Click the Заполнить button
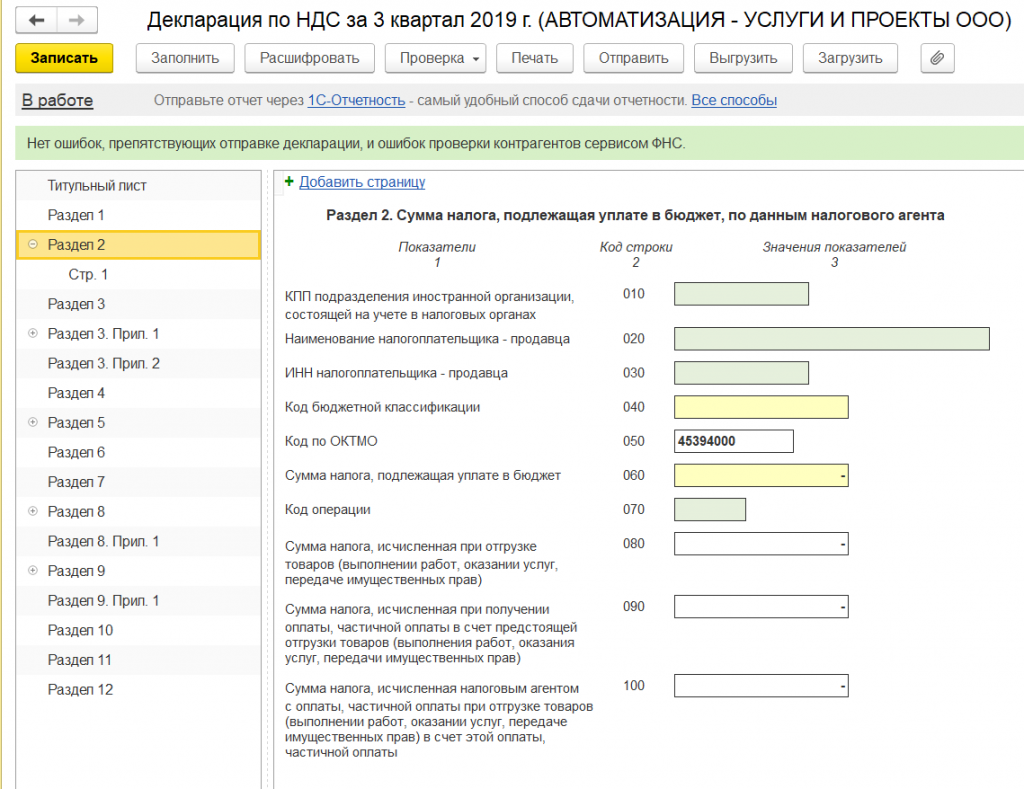 [185, 58]
